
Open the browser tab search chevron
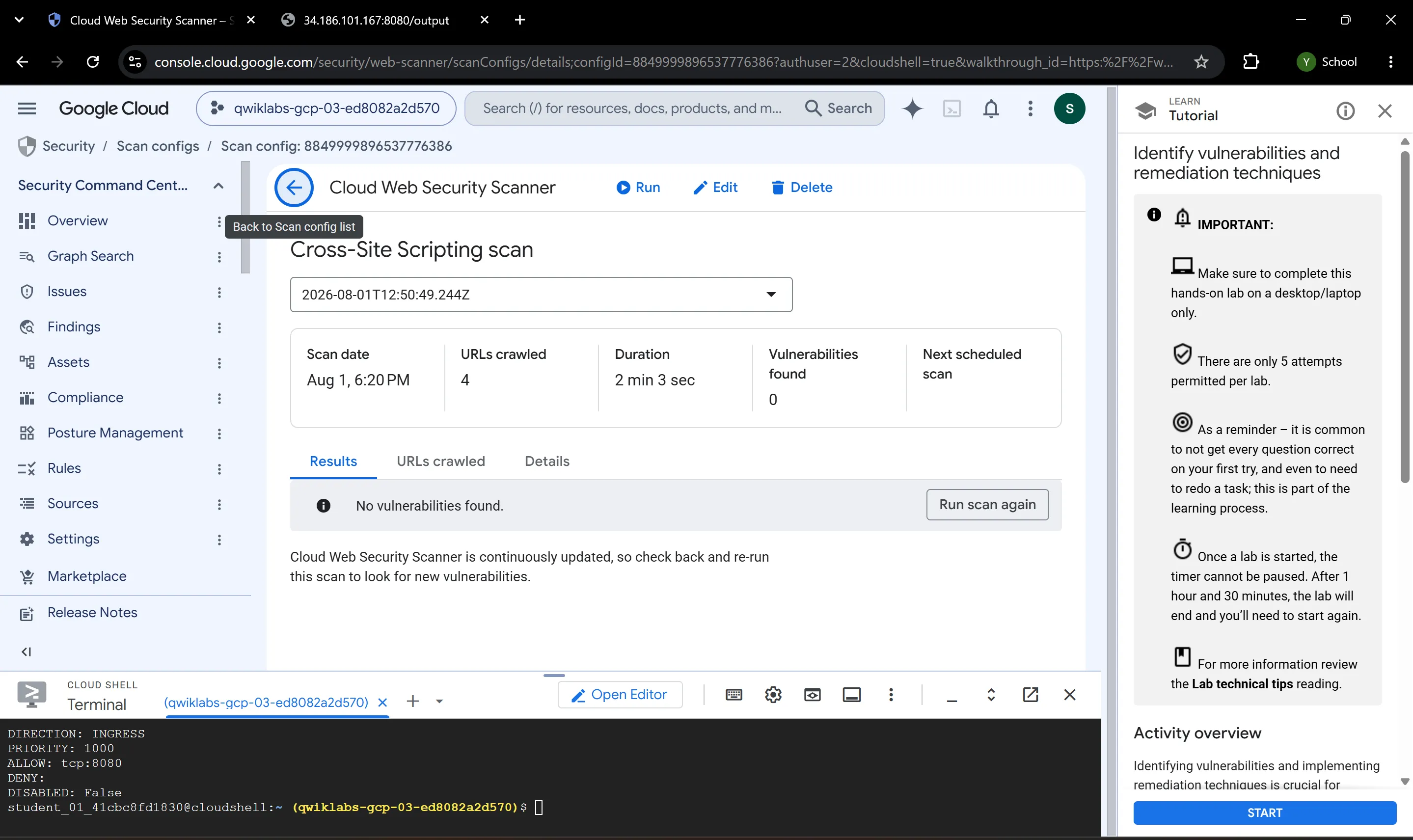point(19,20)
